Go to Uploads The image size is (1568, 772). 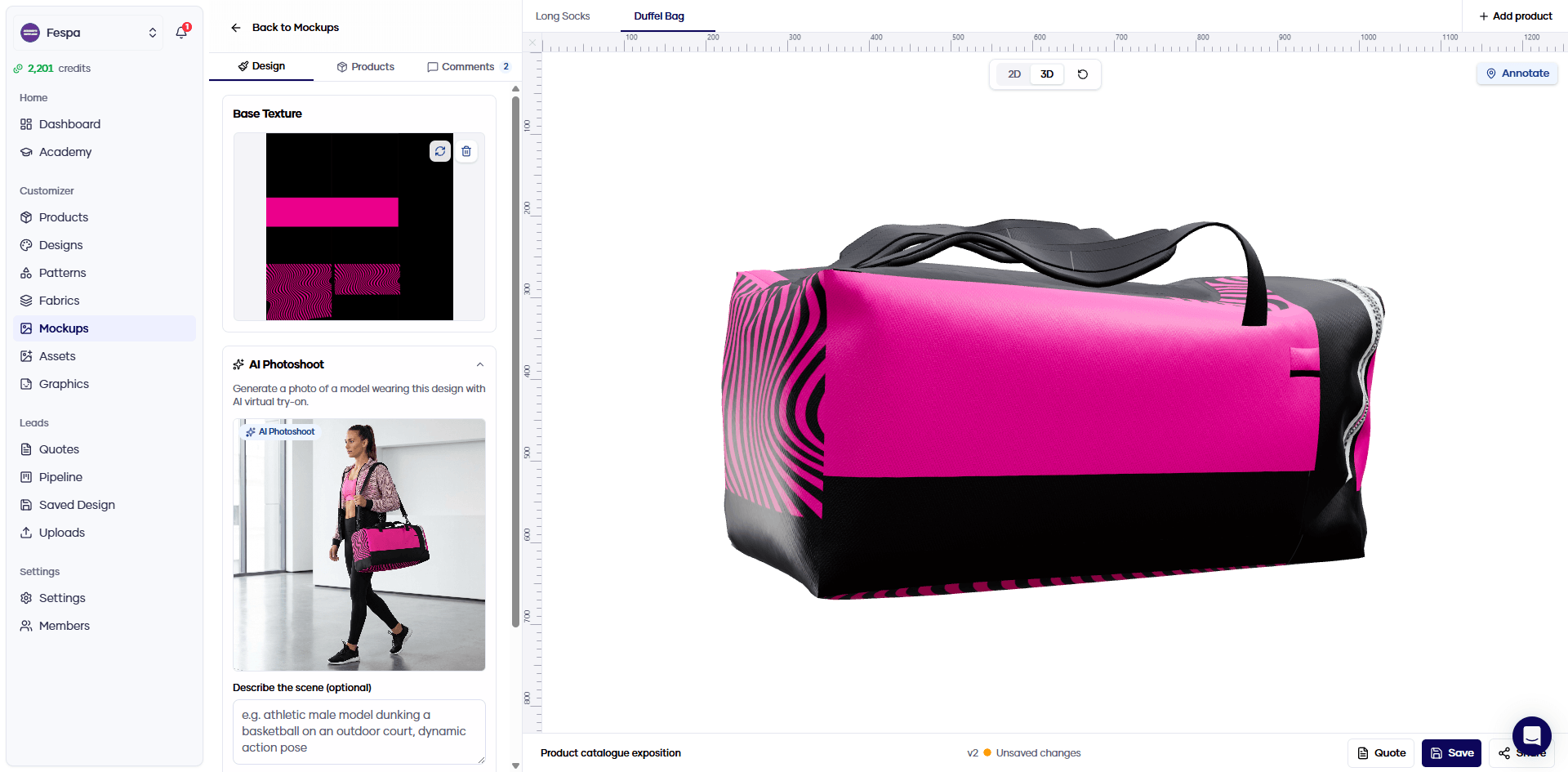click(105, 533)
